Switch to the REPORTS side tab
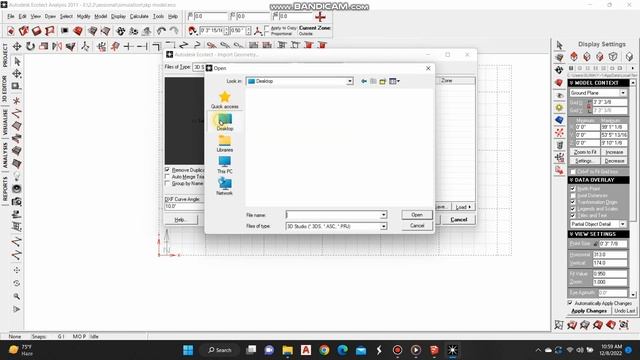The width and height of the screenshot is (640, 360). [x=4, y=189]
